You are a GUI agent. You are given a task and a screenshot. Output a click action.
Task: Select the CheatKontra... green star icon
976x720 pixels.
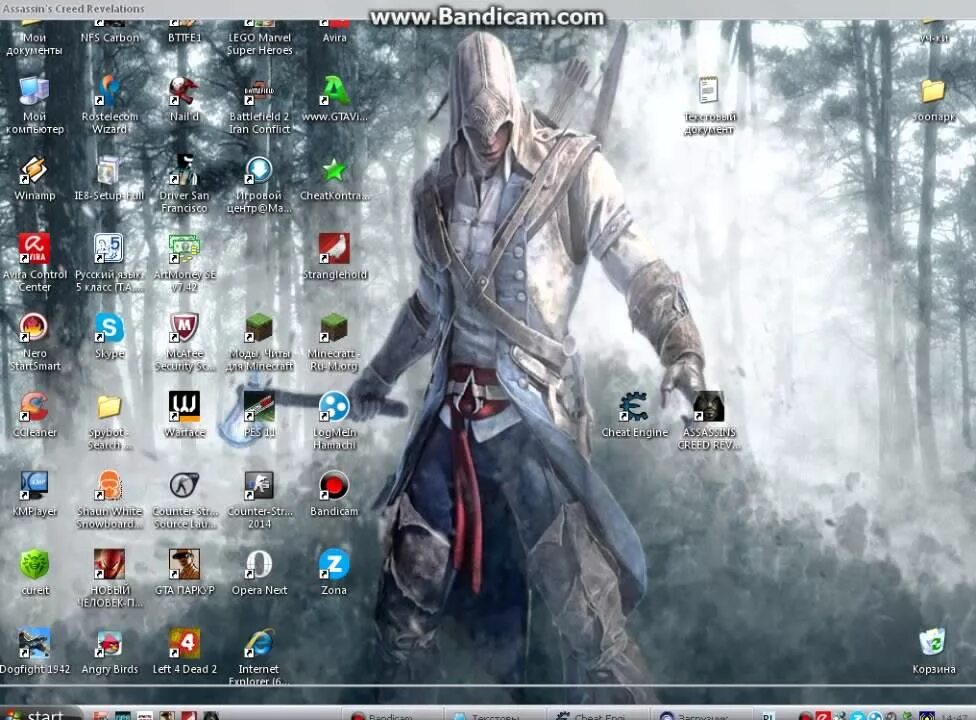pos(334,171)
